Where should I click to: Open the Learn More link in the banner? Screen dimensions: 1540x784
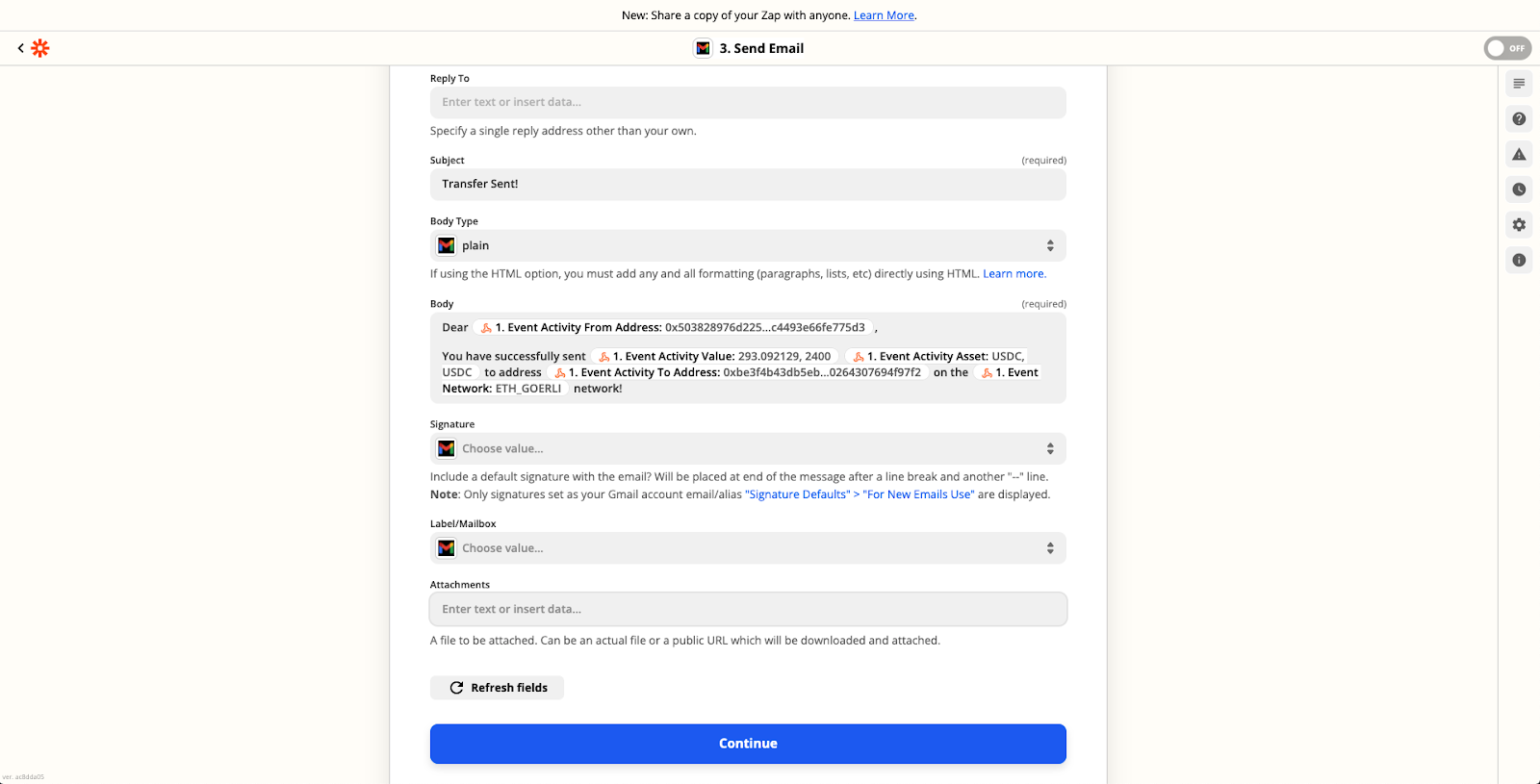(883, 15)
